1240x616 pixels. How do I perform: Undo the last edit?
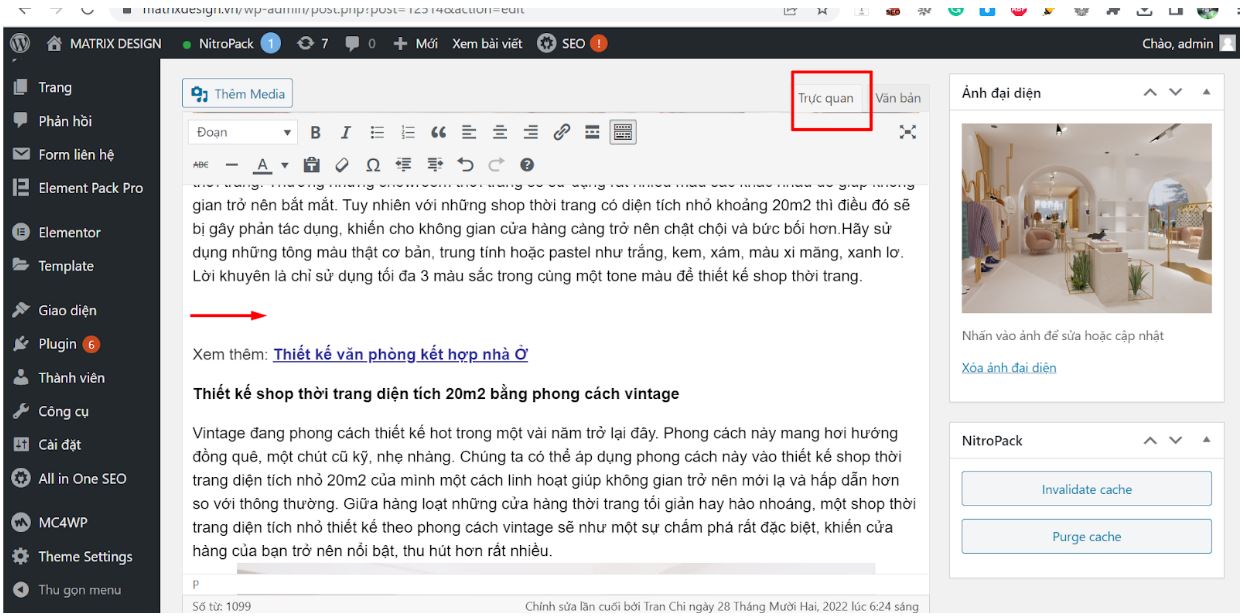click(x=465, y=165)
